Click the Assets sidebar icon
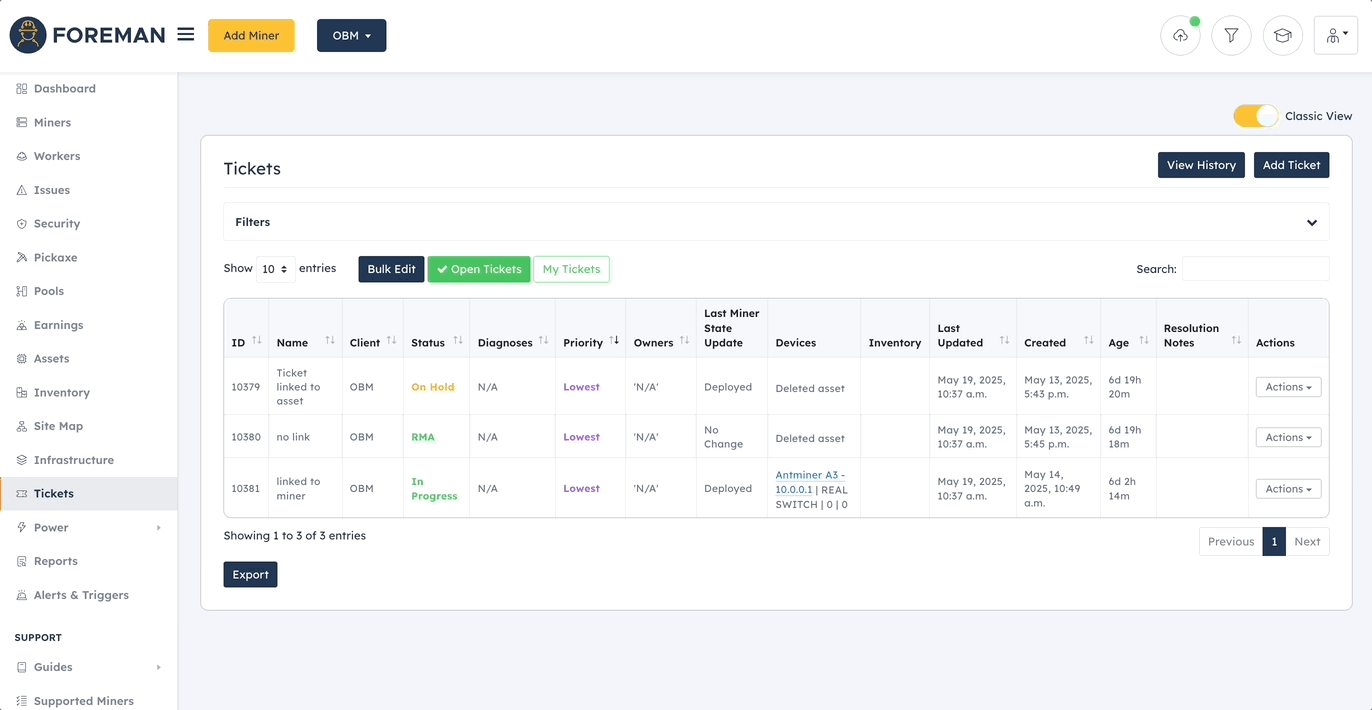The height and width of the screenshot is (710, 1372). tap(22, 359)
